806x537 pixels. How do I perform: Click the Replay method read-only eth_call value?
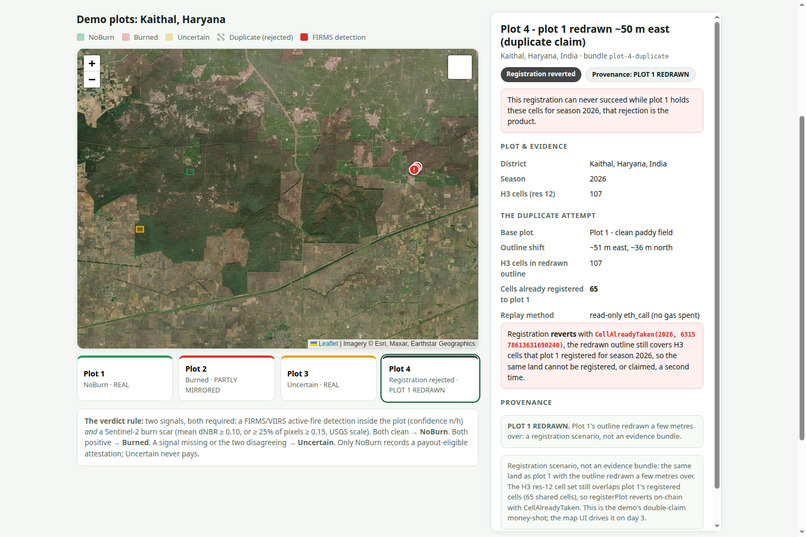[x=645, y=315]
